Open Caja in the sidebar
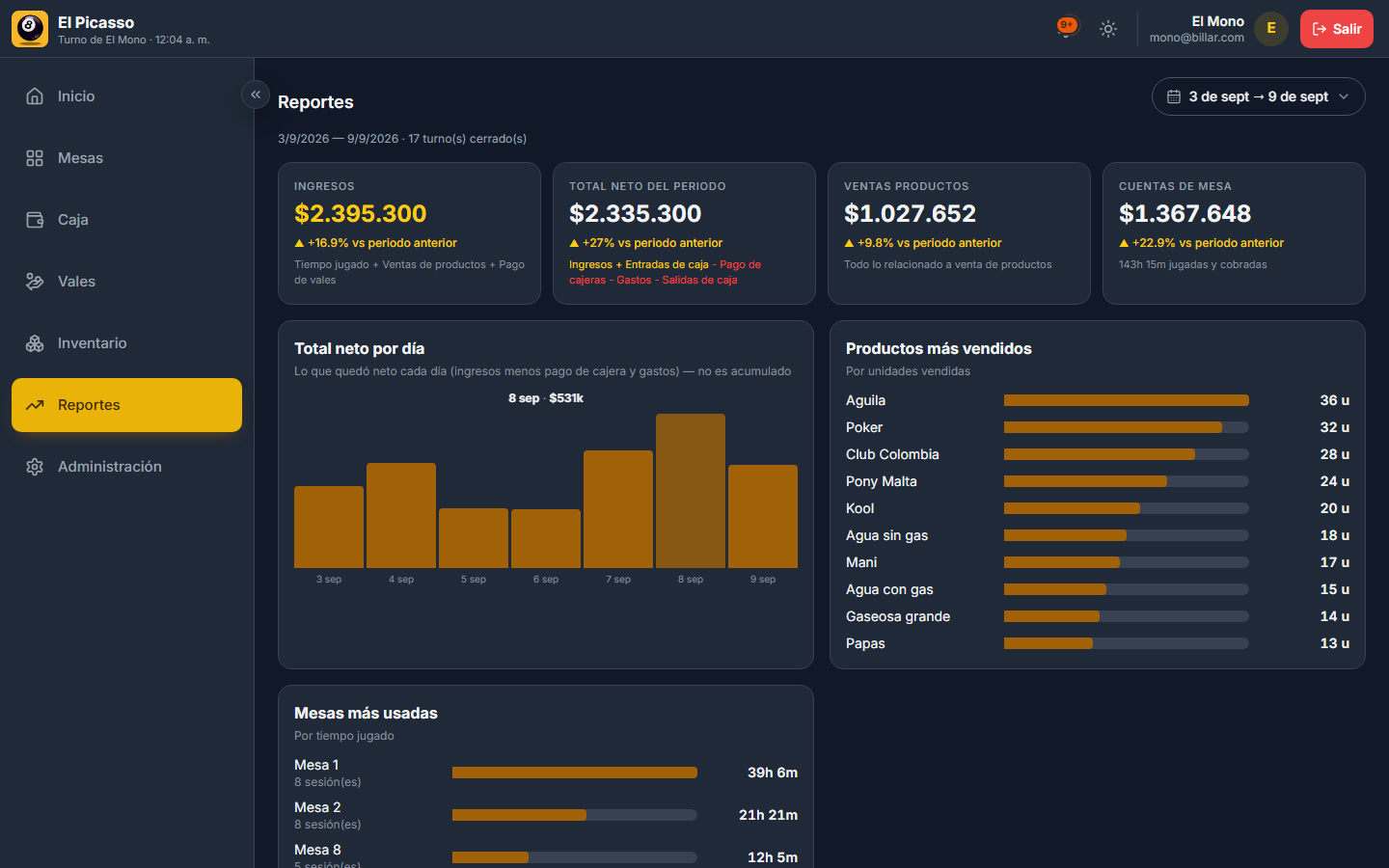Image resolution: width=1389 pixels, height=868 pixels. 126,220
